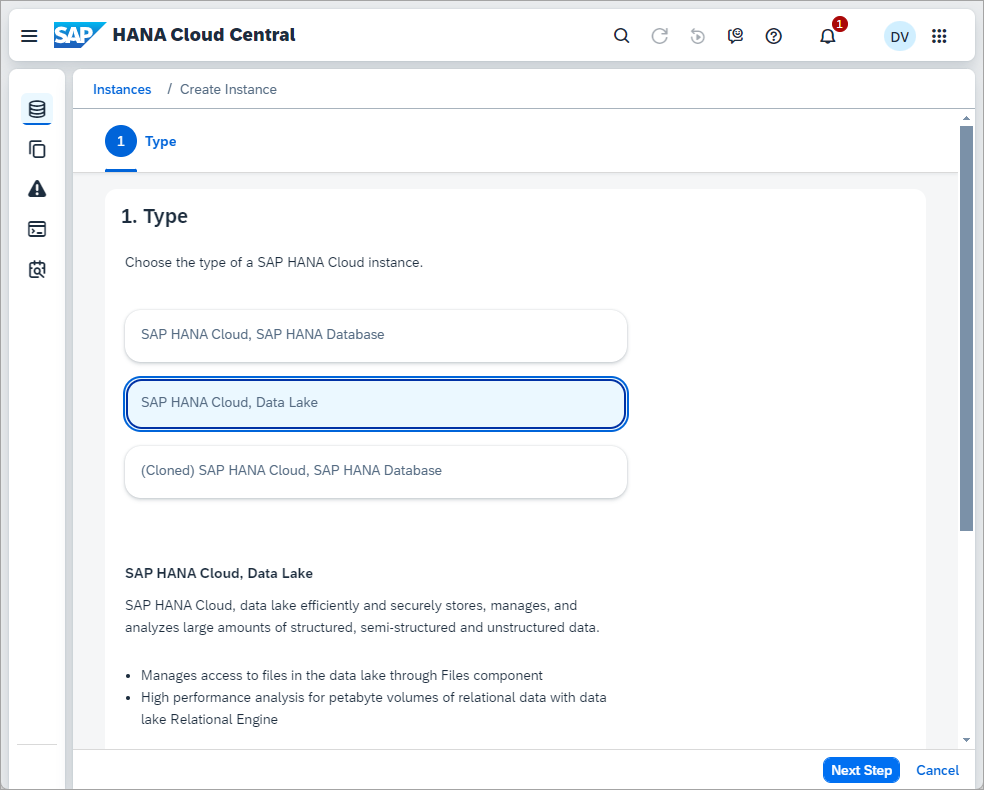The width and height of the screenshot is (984, 790).
Task: Open the search icon in header
Action: (621, 36)
